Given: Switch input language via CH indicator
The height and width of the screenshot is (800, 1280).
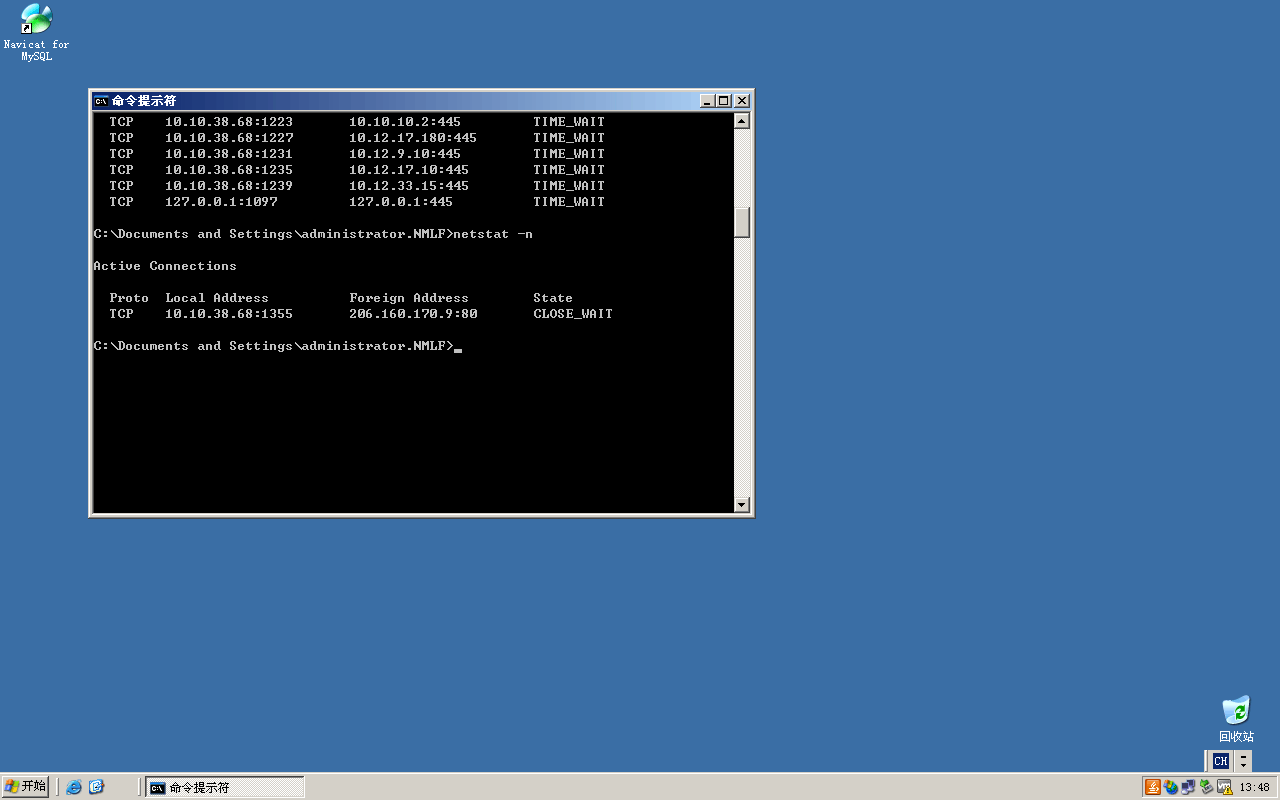Looking at the screenshot, I should pos(1220,761).
